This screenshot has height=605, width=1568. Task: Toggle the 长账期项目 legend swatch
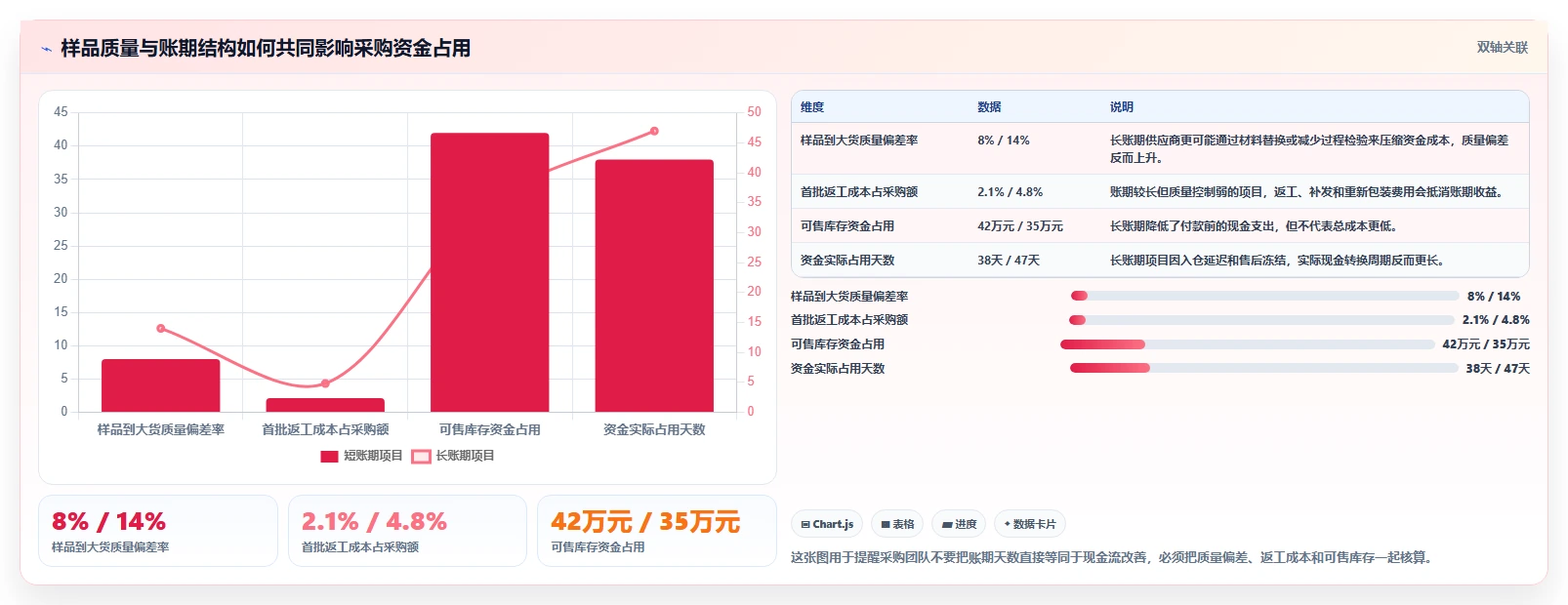tap(421, 456)
